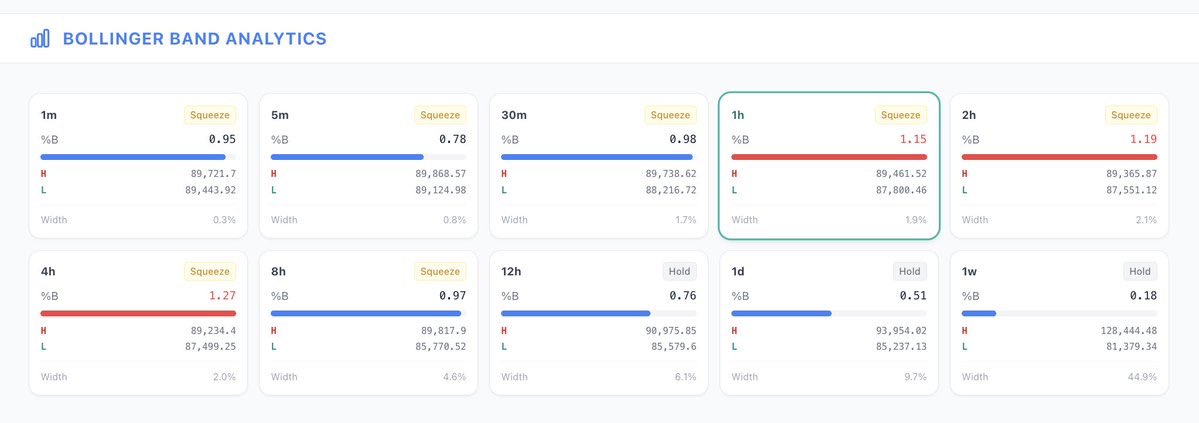1199x423 pixels.
Task: Click the red %B bar on the 4h card
Action: tap(138, 313)
